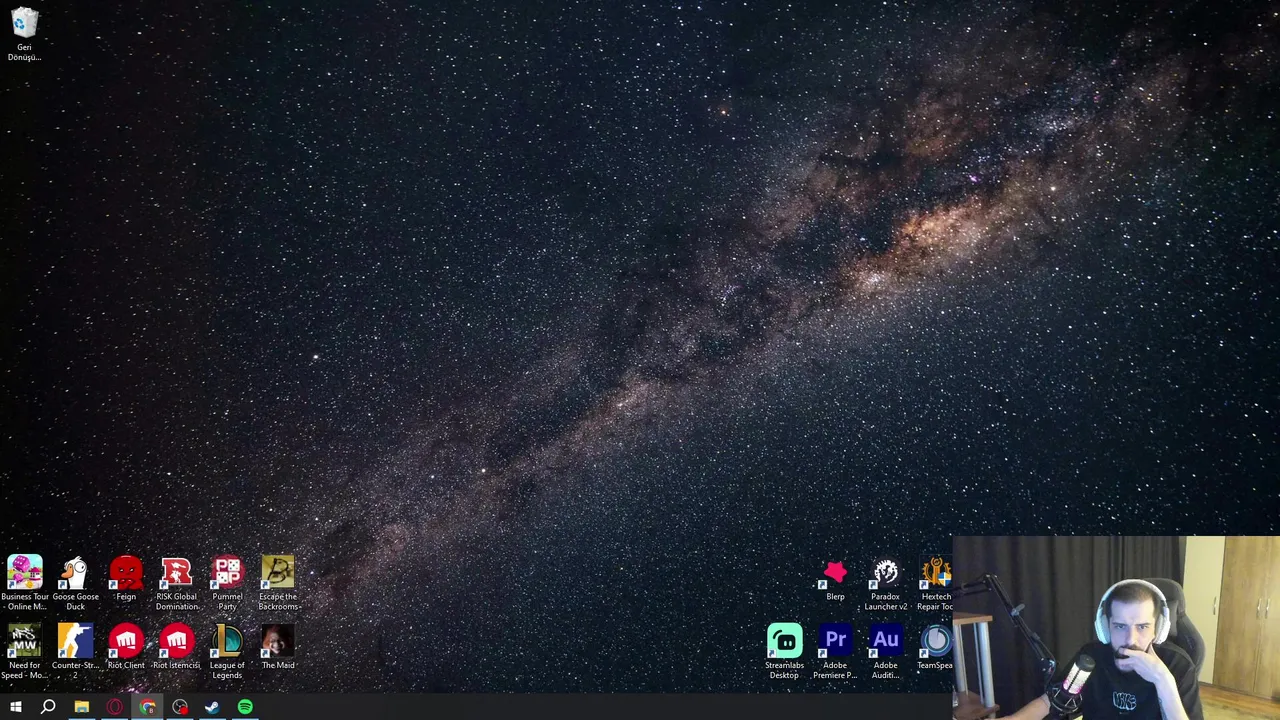Open File Explorer from taskbar
Image resolution: width=1280 pixels, height=720 pixels.
click(x=81, y=707)
